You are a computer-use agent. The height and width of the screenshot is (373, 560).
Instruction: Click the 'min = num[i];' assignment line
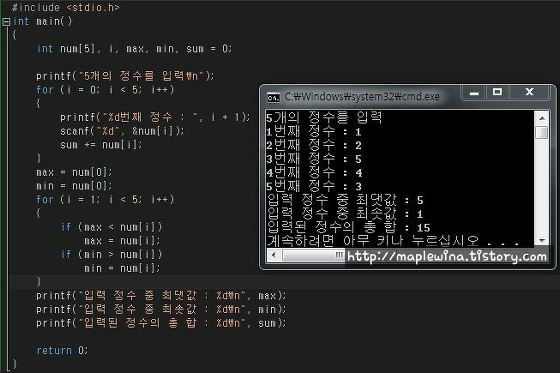(122, 268)
